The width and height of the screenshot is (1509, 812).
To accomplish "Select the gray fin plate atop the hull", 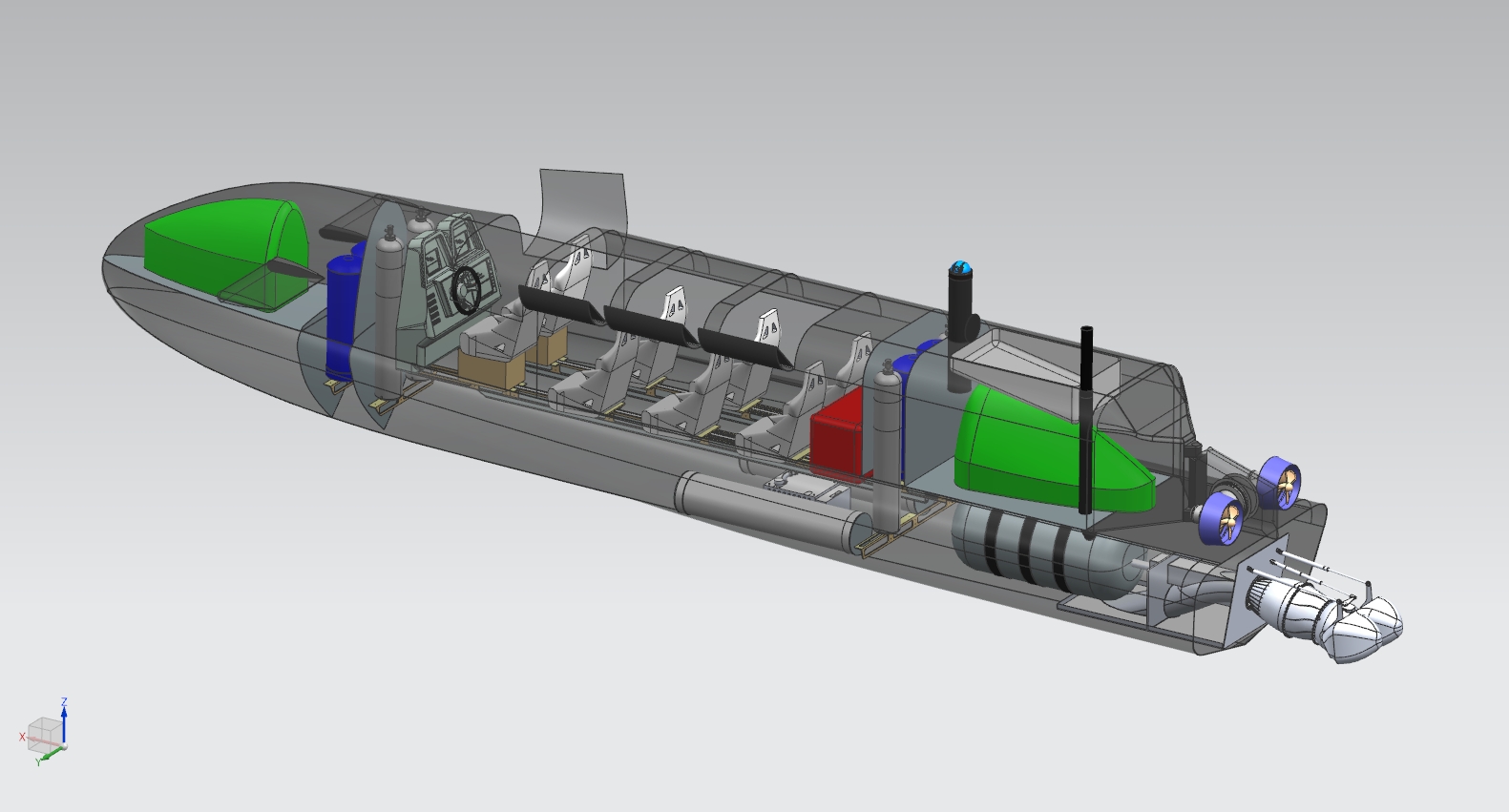I will click(582, 200).
